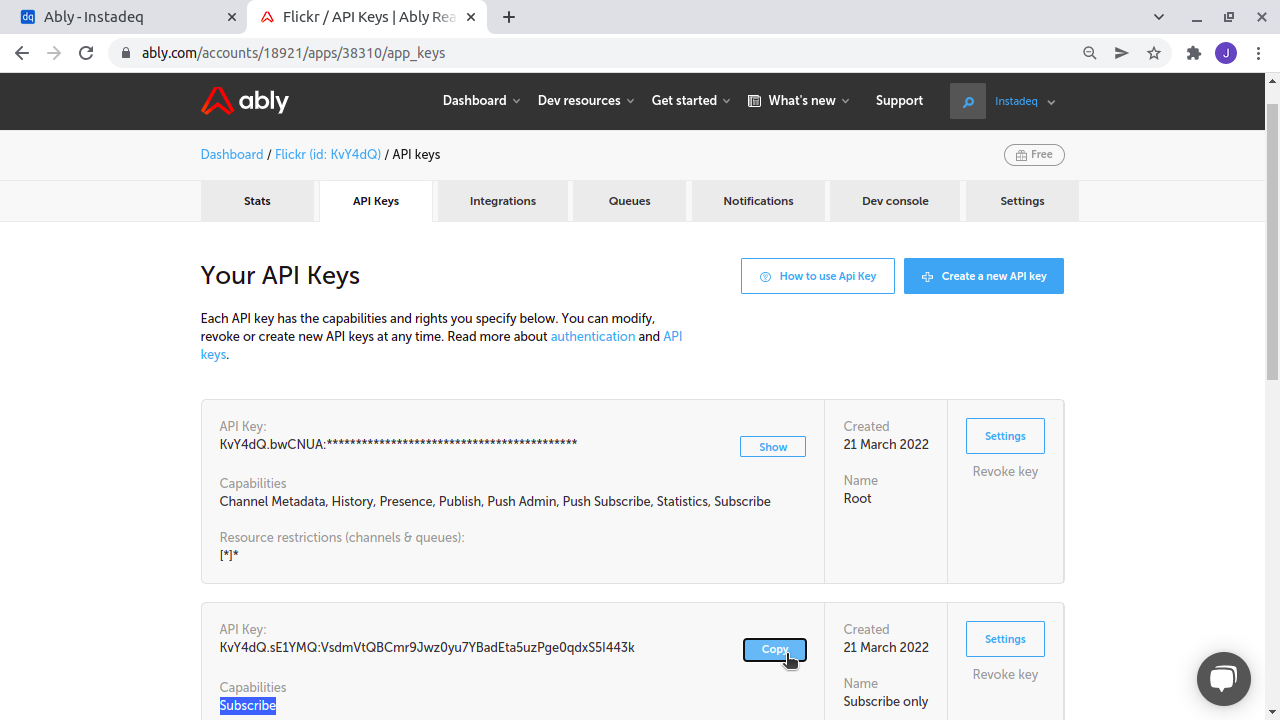Open the Queues tab
1280x720 pixels.
tap(630, 201)
